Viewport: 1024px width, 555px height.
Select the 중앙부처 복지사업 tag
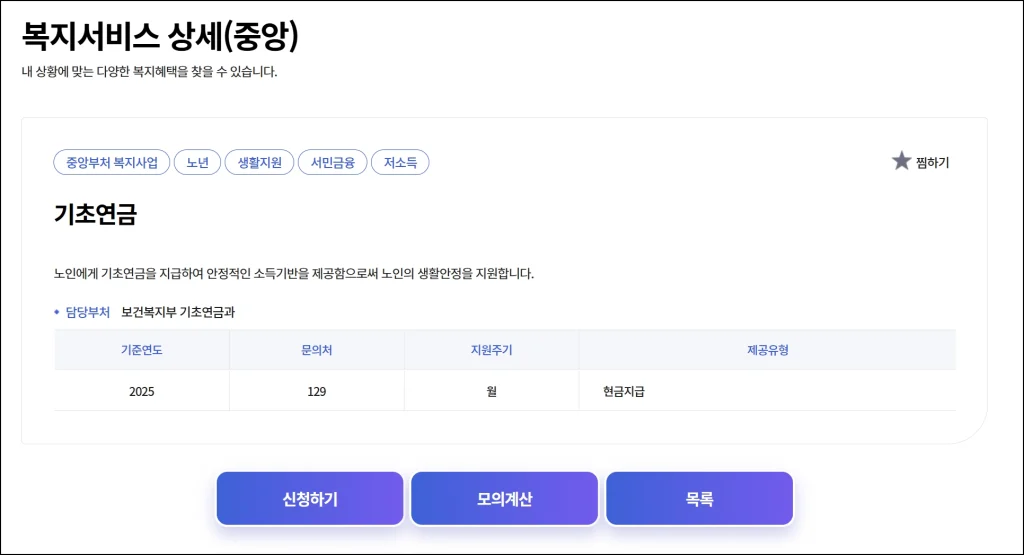[111, 163]
